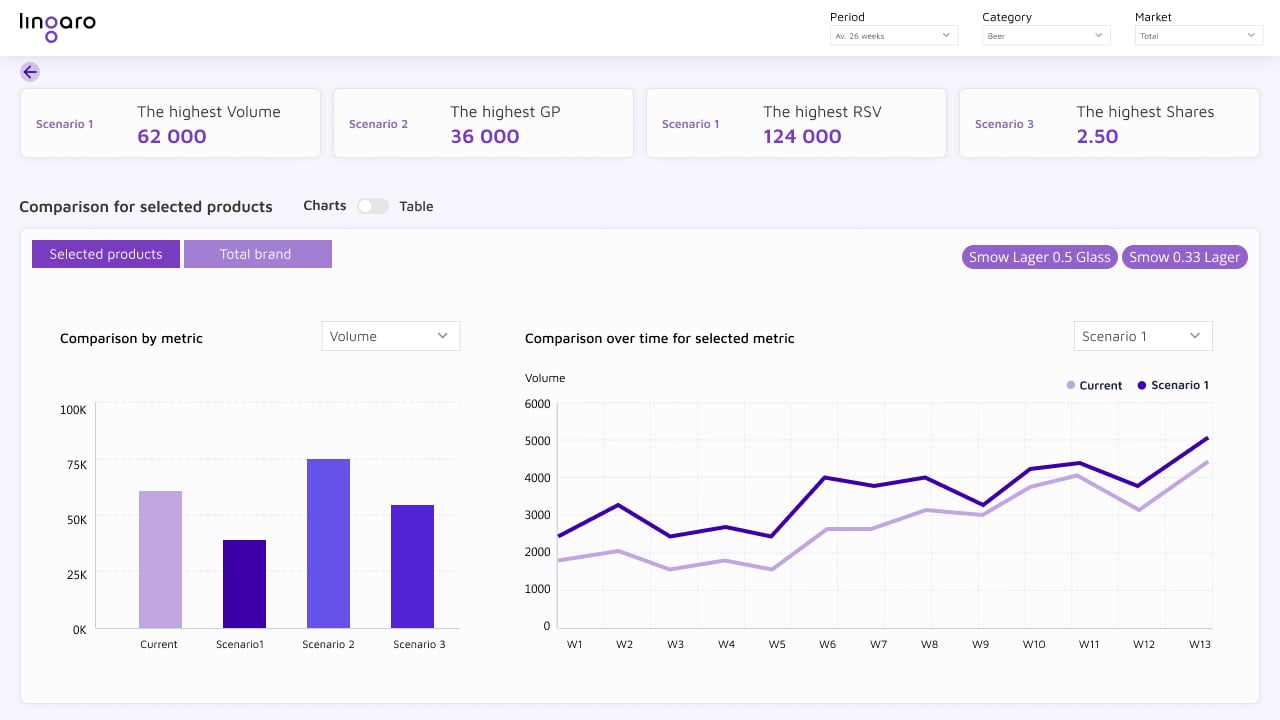Click the Scenario 2 bar in chart
The height and width of the screenshot is (720, 1280).
tap(328, 543)
